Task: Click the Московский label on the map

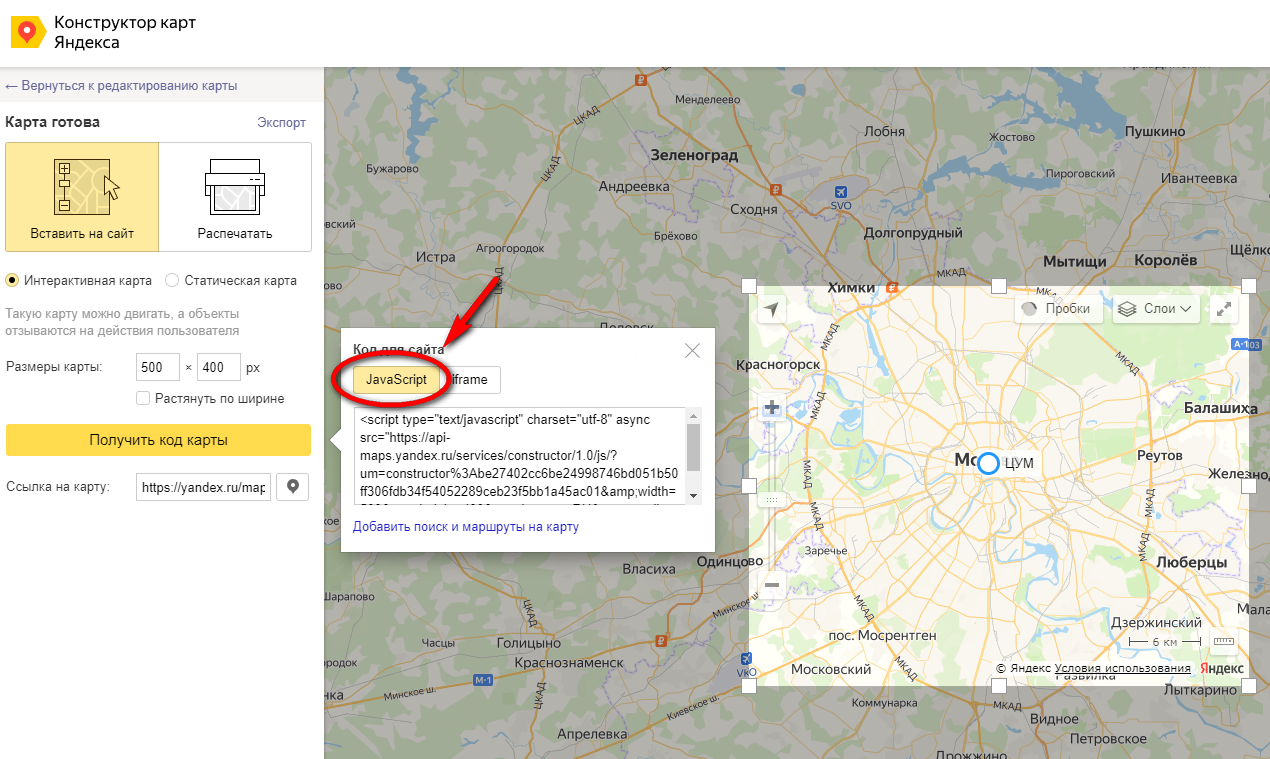Action: [x=831, y=669]
